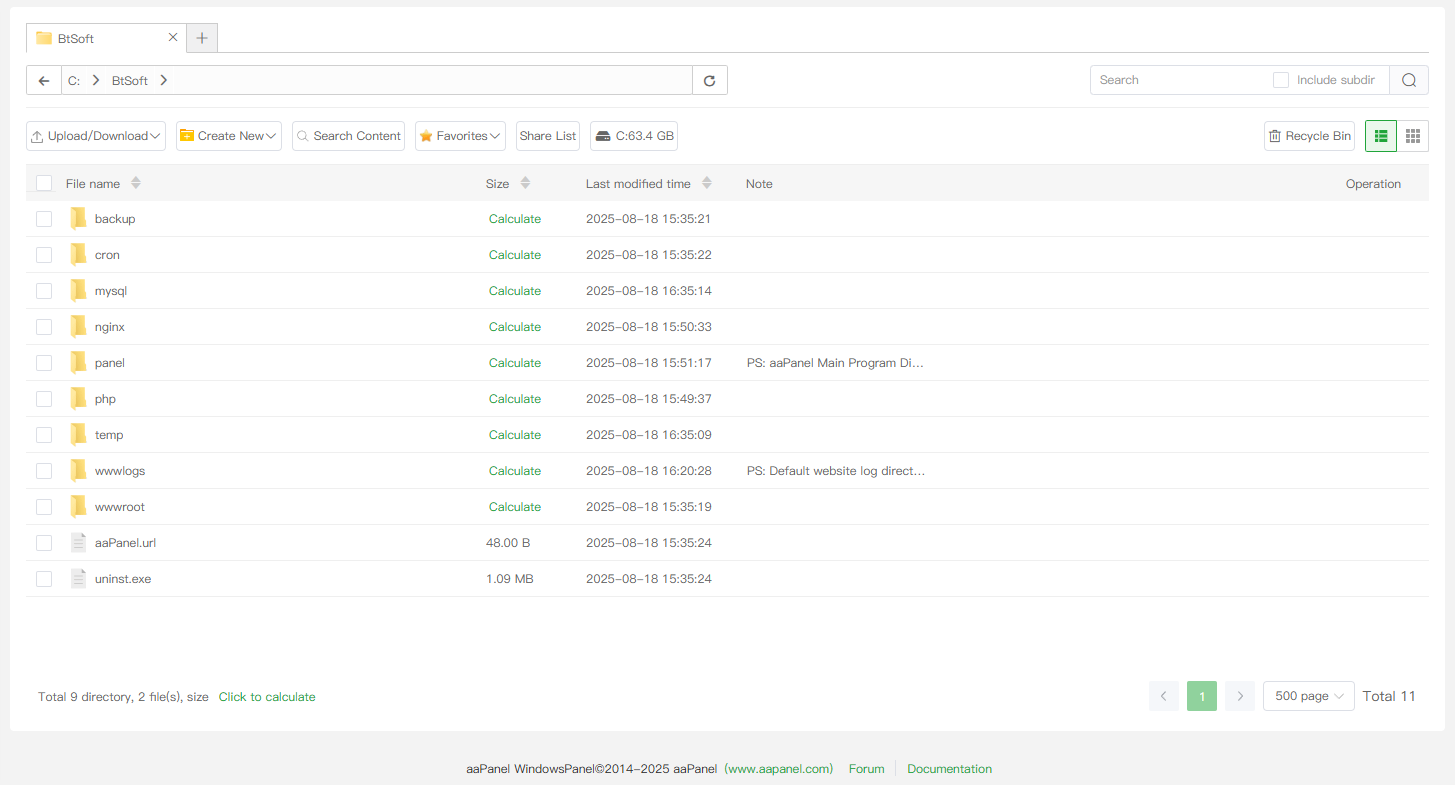
Task: Close the BtSoft tab
Action: pyautogui.click(x=172, y=37)
